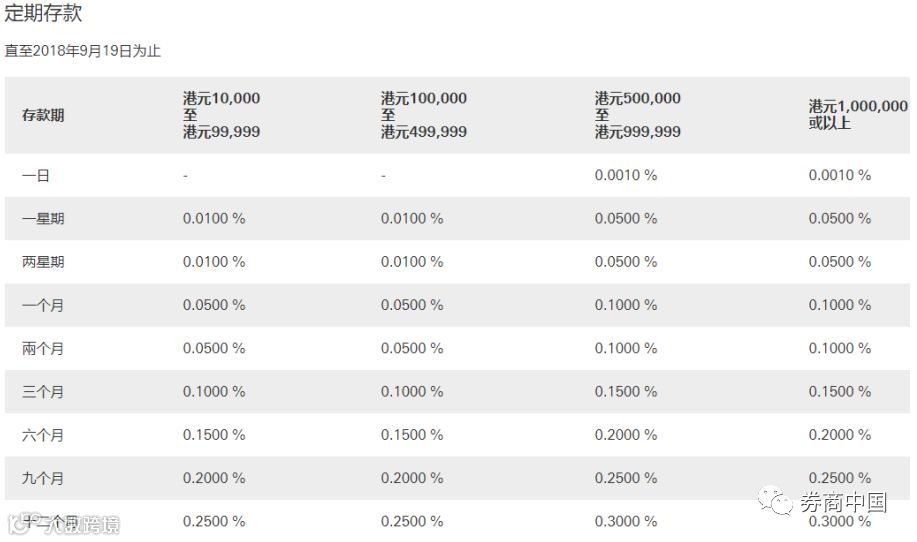
Task: Click the date line 直至2018年9月19日为止
Action: [x=82, y=50]
